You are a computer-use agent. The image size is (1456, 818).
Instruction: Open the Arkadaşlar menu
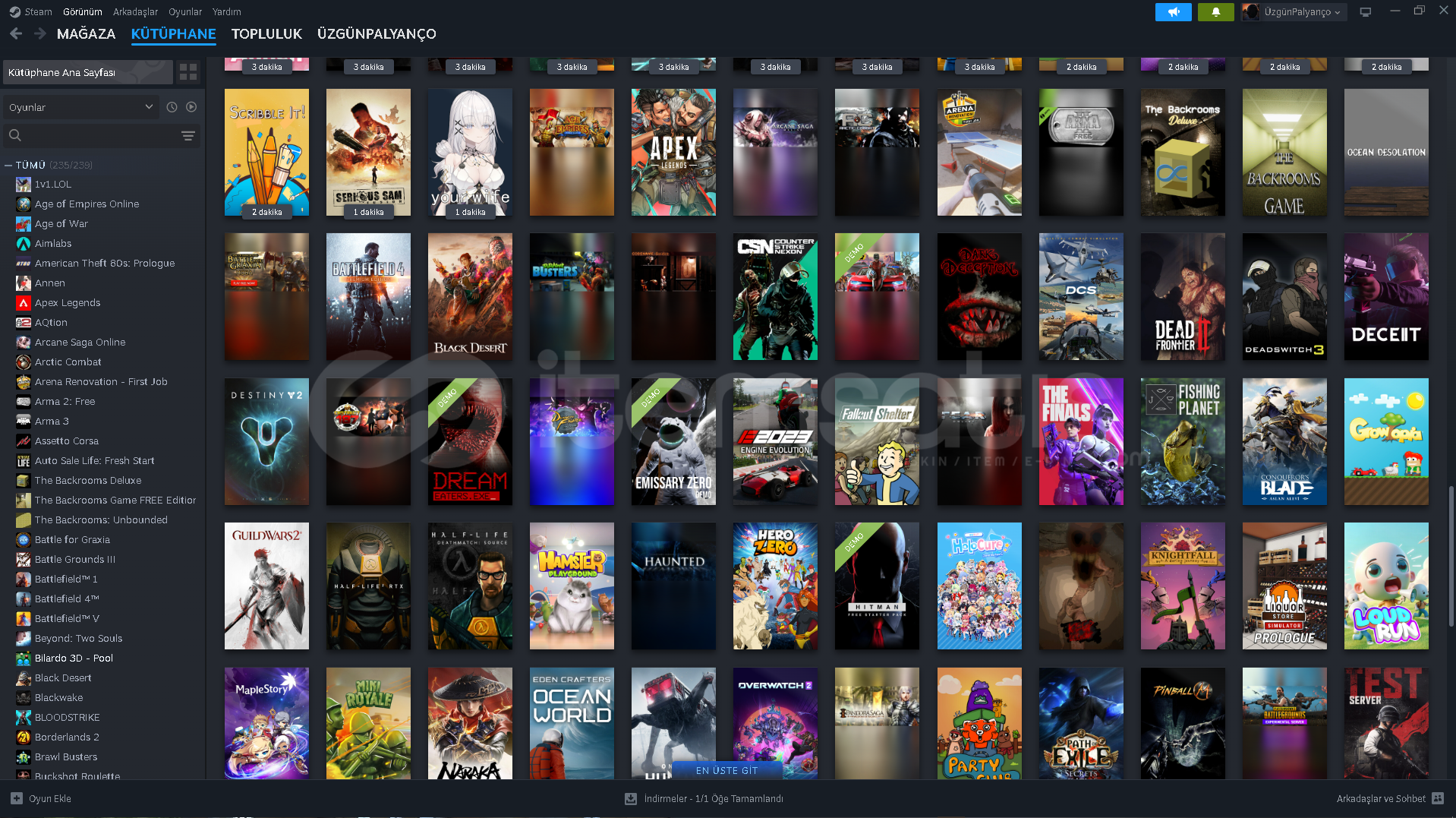(x=136, y=11)
